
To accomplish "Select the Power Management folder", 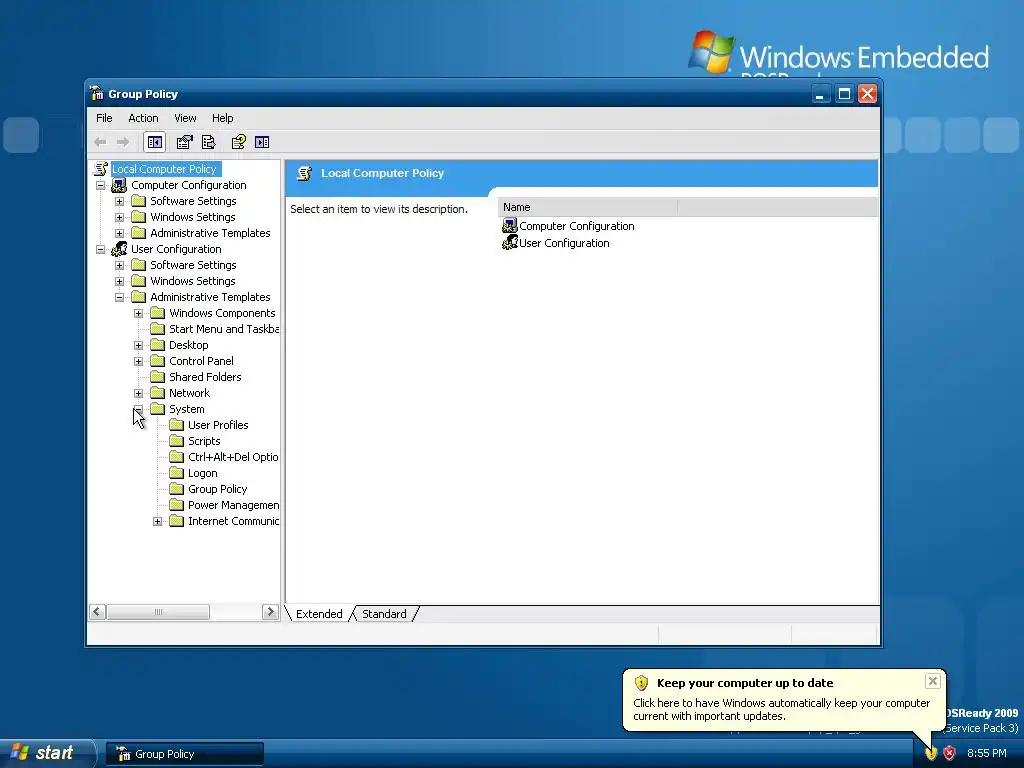I will [233, 505].
